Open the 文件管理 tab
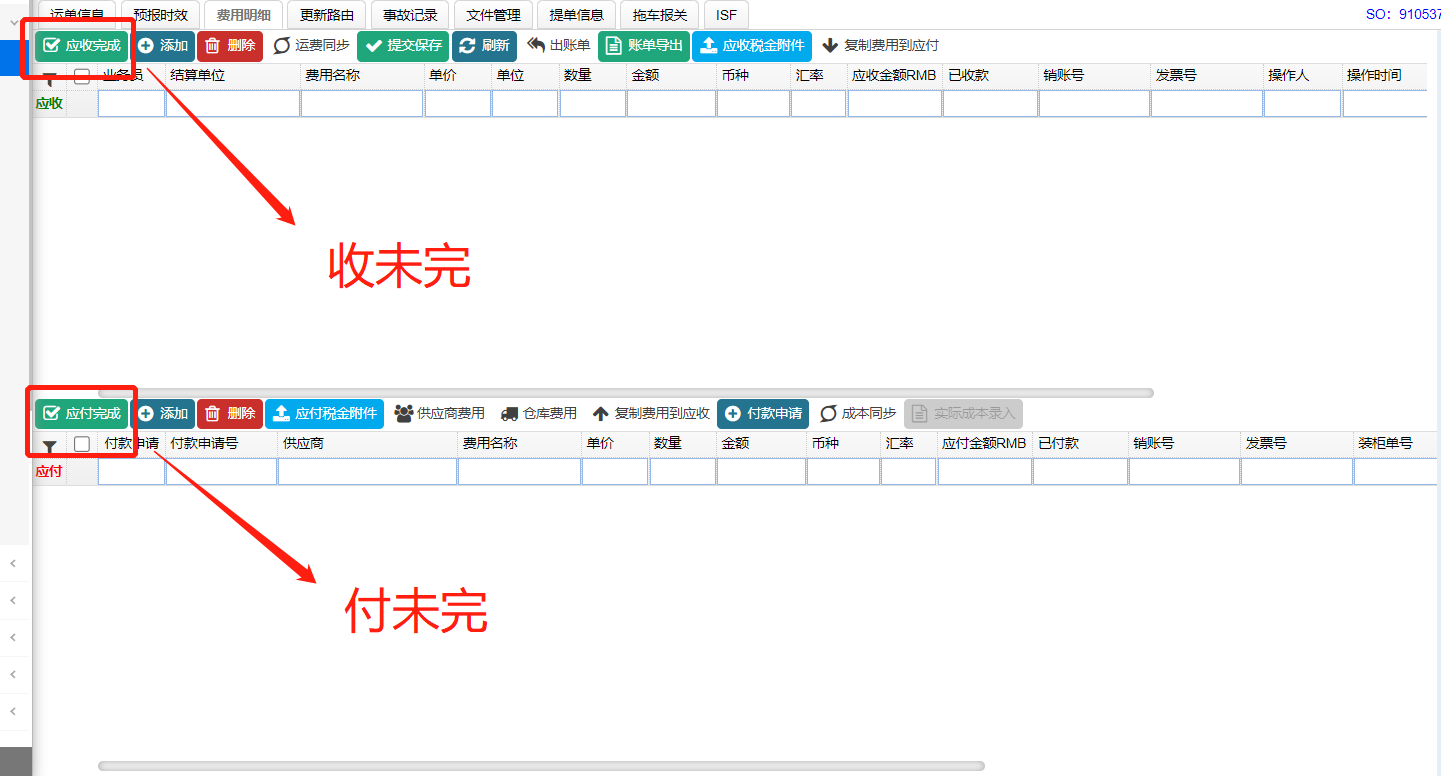Screen dimensions: 1441x776 point(494,15)
